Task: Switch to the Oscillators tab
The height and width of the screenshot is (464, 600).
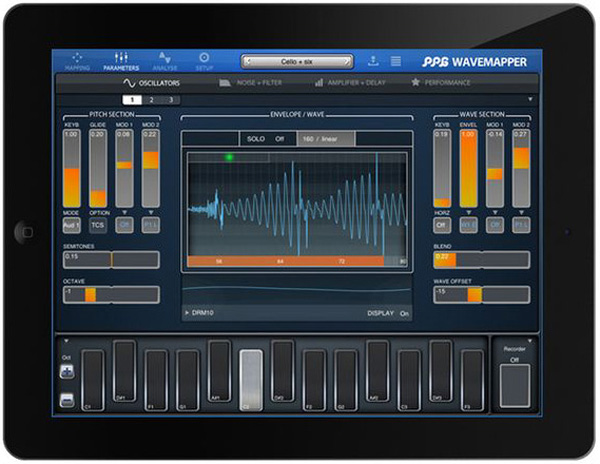Action: (152, 83)
